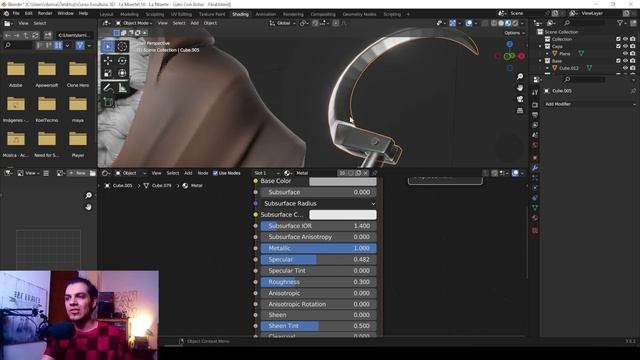Screen dimensions: 640x360
Task: Click the image editor pan hand icon
Action: click(x=89, y=207)
